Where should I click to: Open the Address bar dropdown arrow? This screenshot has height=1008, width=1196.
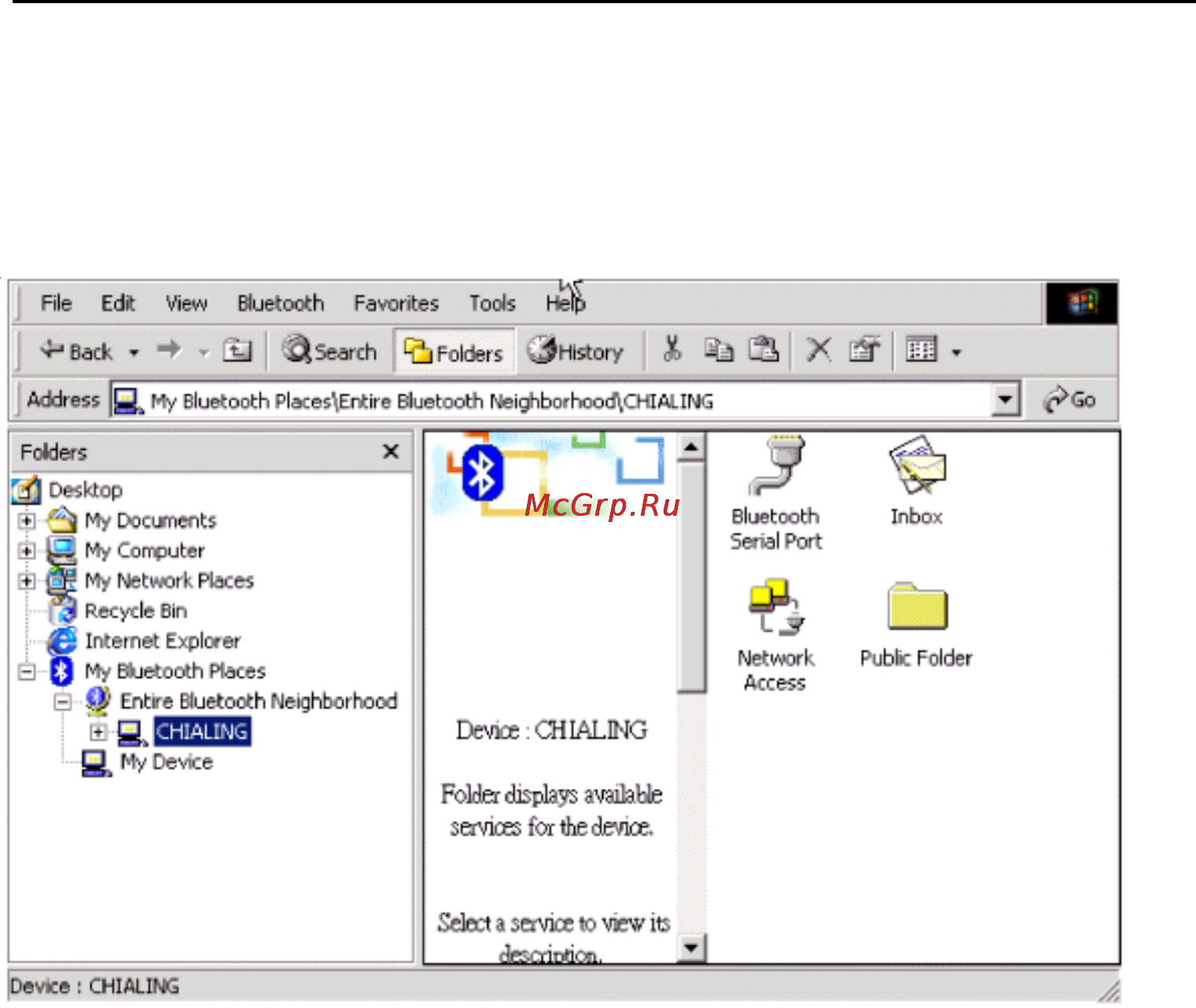point(1005,399)
